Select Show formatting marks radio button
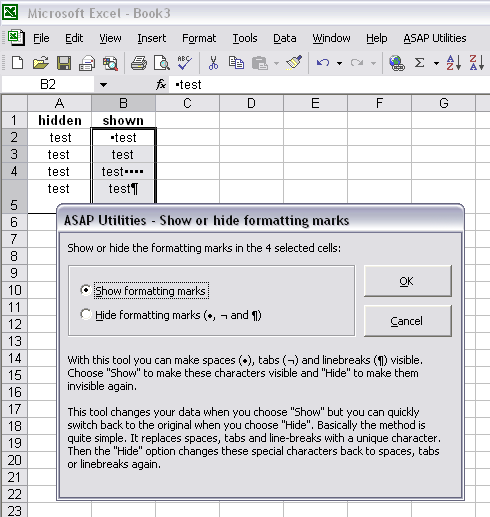The image size is (490, 517). pos(86,290)
